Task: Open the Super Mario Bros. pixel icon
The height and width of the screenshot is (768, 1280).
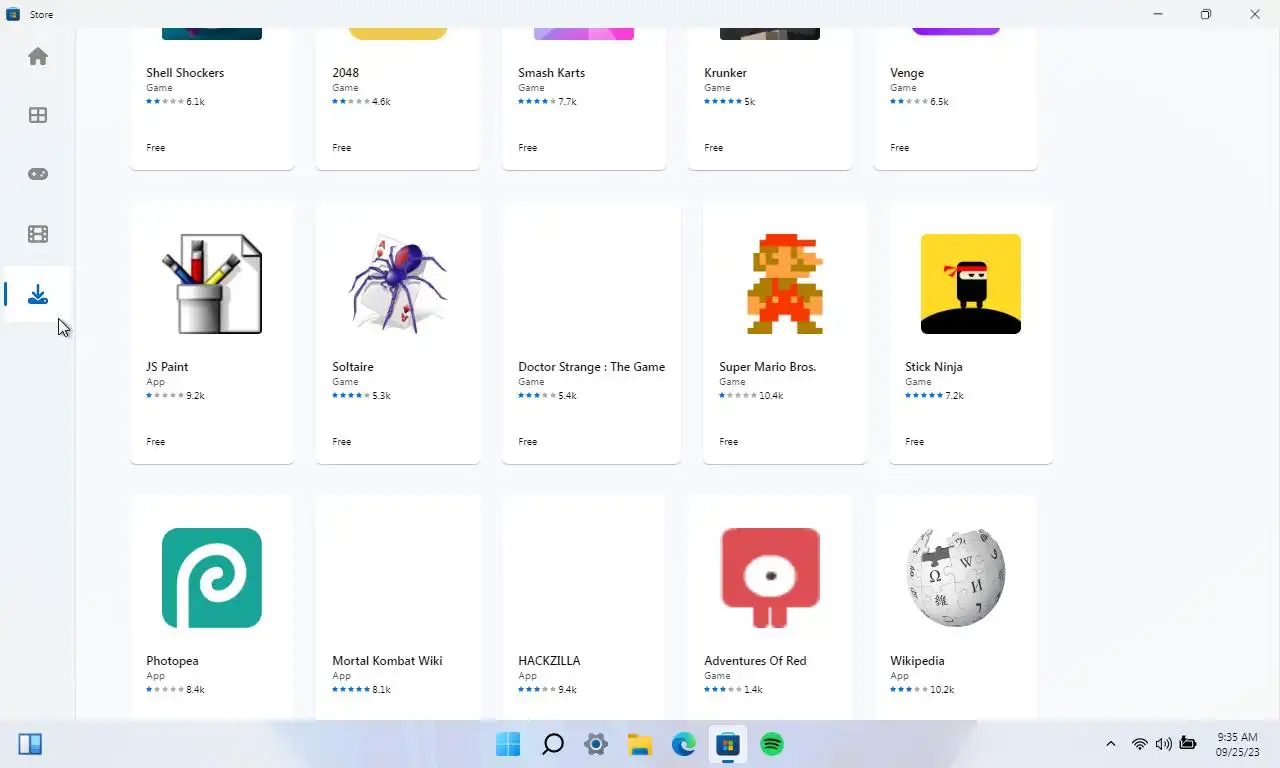Action: (x=785, y=284)
